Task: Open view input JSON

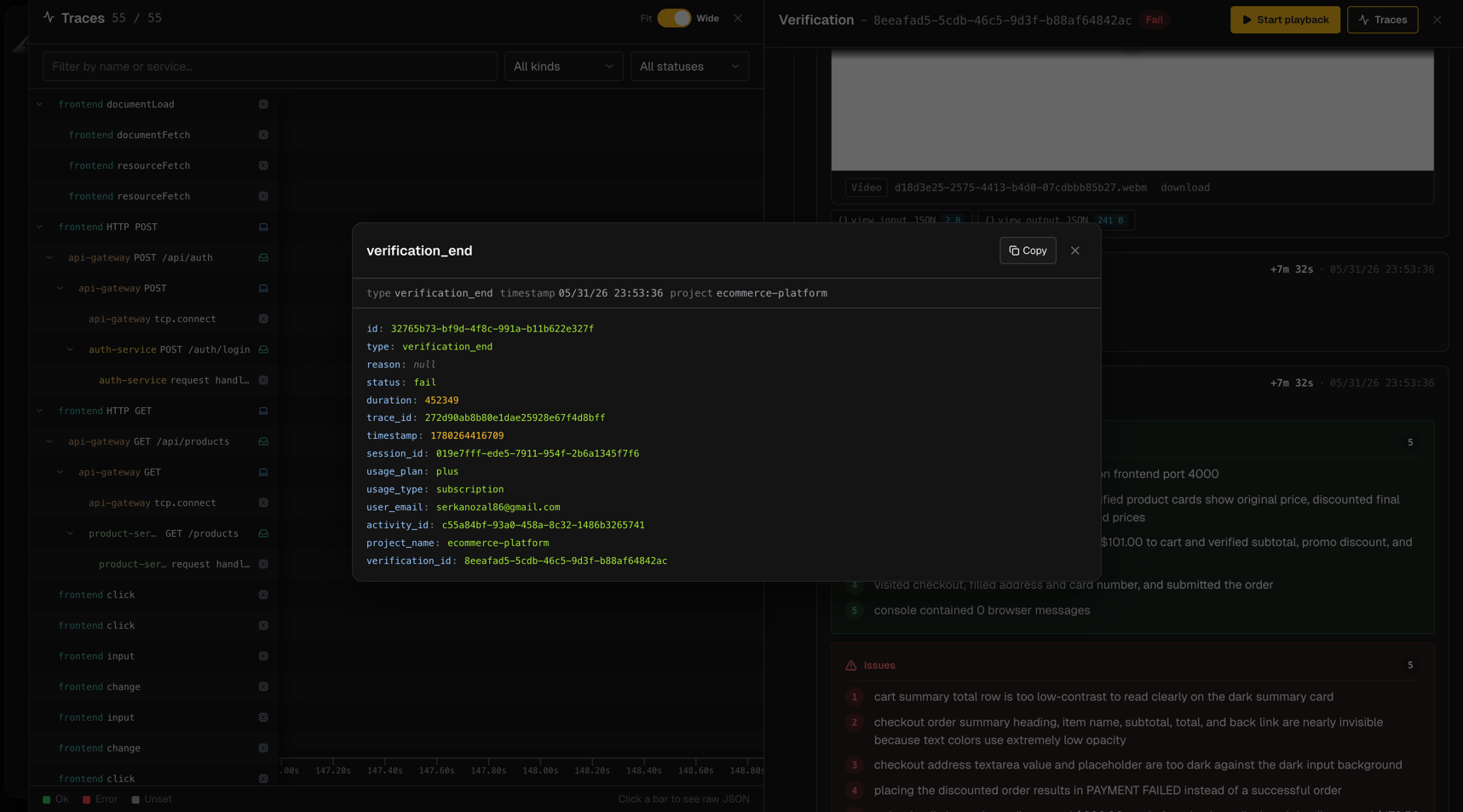Action: 900,220
